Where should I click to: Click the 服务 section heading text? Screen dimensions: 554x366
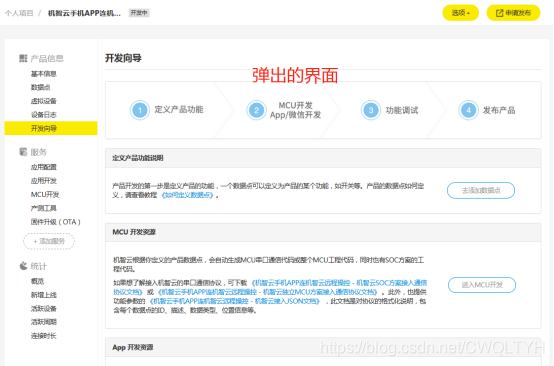[x=39, y=152]
